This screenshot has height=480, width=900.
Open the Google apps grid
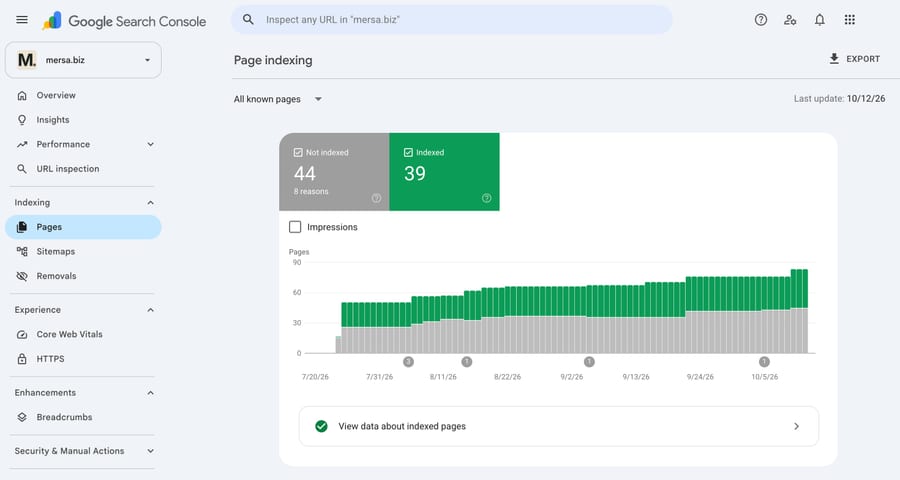click(x=849, y=20)
